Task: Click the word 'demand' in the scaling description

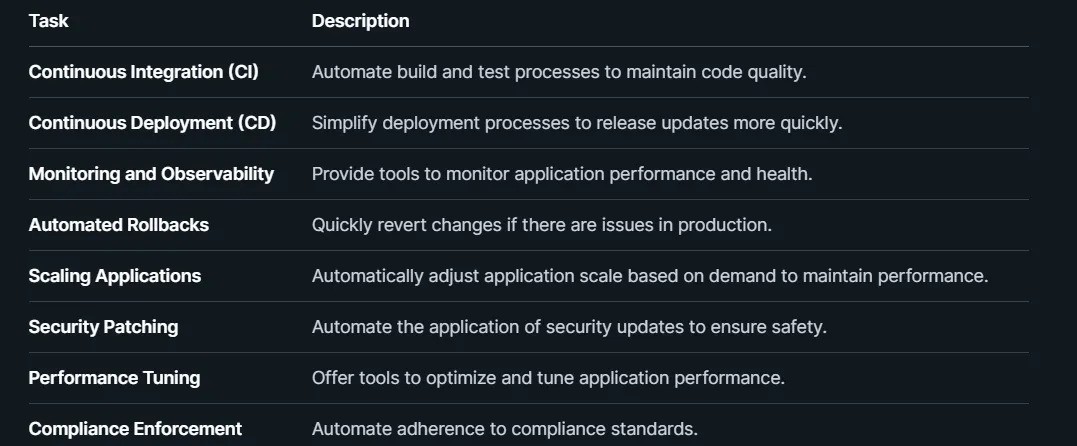Action: pos(740,276)
